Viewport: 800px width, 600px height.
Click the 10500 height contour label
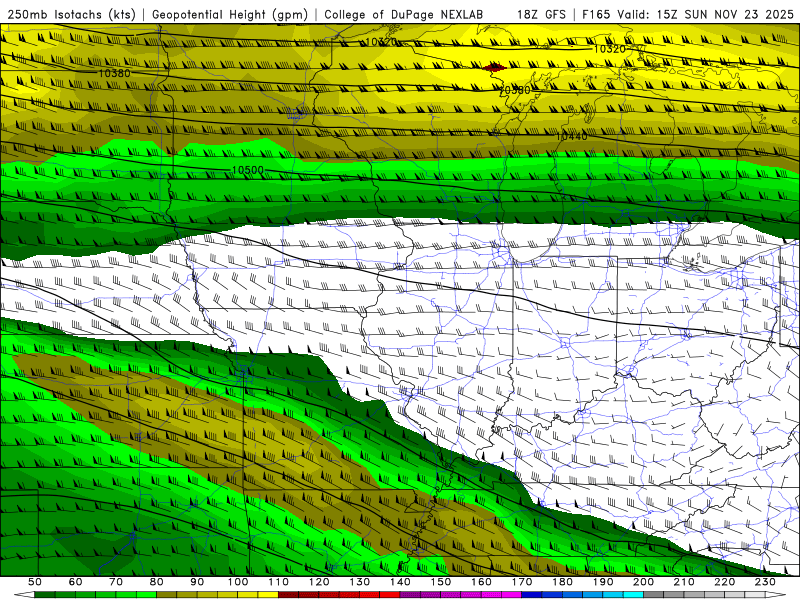[x=247, y=170]
